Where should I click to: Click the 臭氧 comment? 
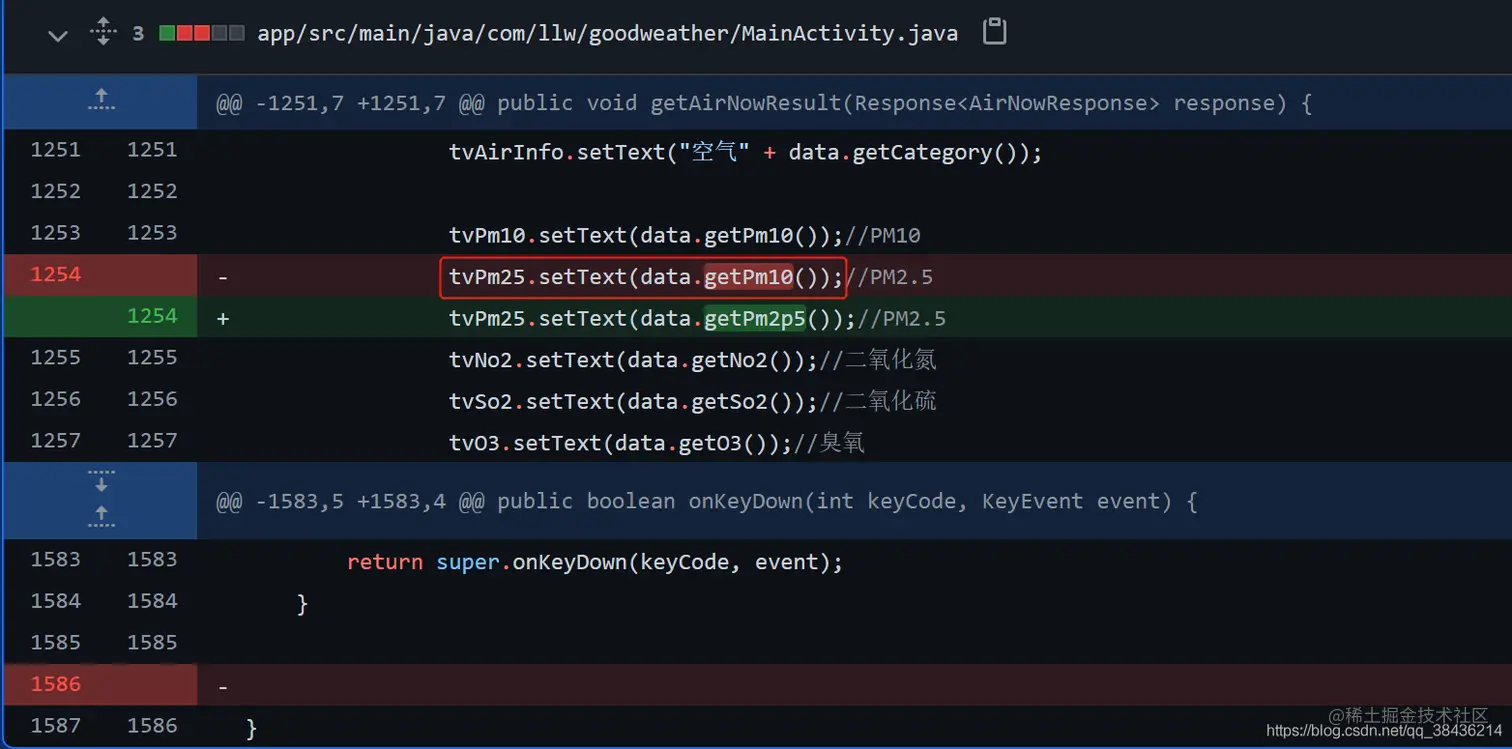830,443
